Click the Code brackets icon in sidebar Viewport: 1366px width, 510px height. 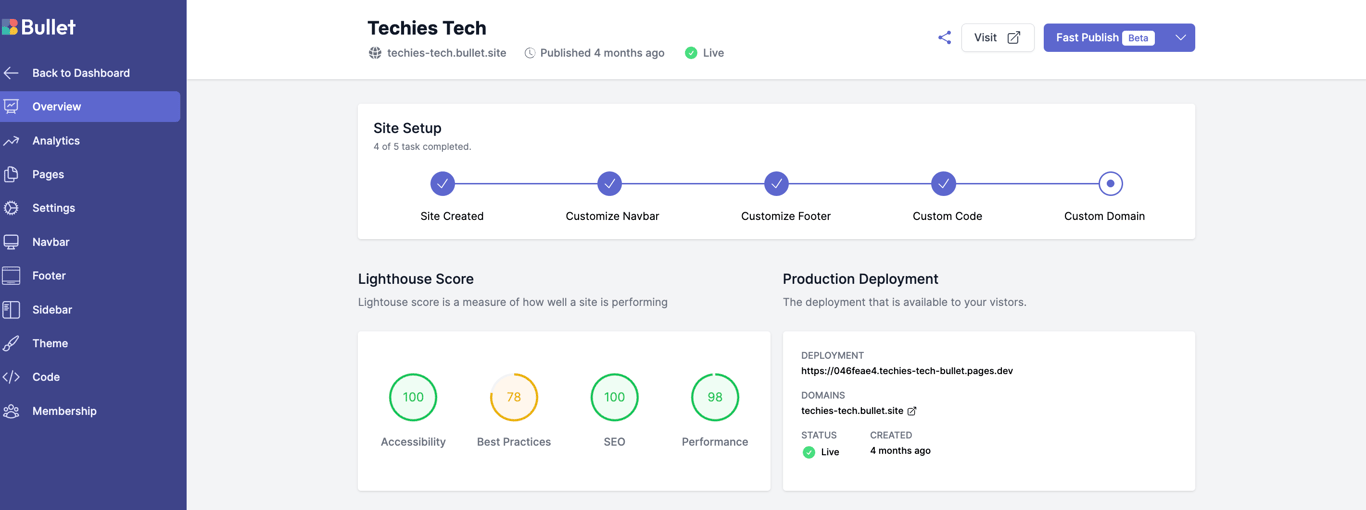click(x=11, y=377)
